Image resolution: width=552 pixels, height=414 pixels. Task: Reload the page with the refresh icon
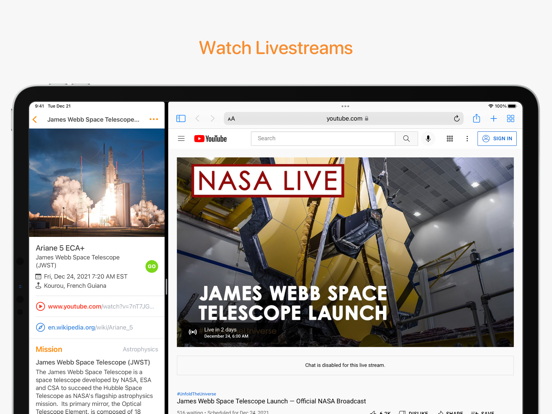457,119
